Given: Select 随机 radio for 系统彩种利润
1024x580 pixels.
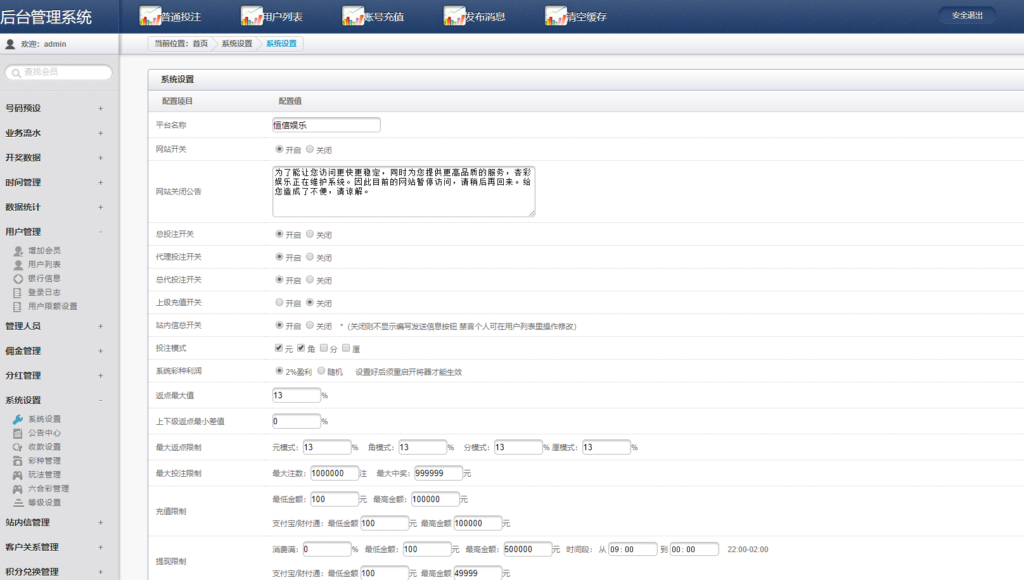Looking at the screenshot, I should coord(321,371).
